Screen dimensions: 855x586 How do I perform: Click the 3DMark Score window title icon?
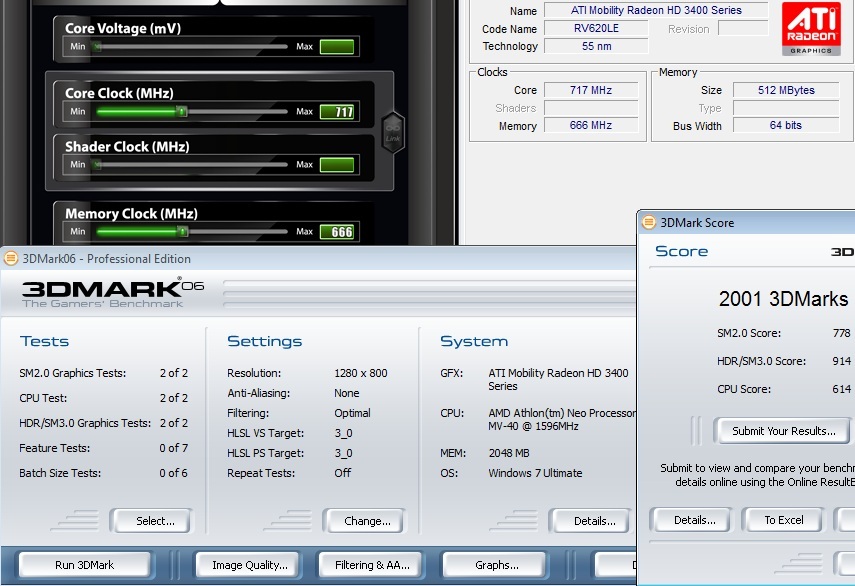point(649,222)
